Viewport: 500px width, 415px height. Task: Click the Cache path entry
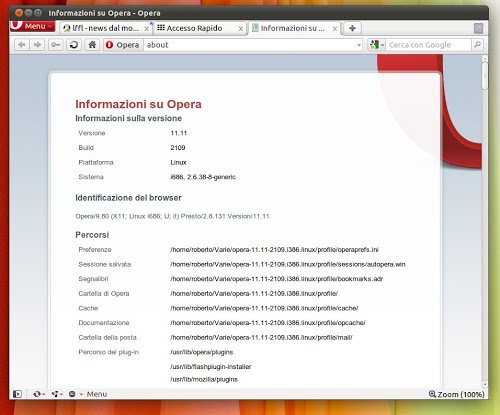click(x=264, y=308)
